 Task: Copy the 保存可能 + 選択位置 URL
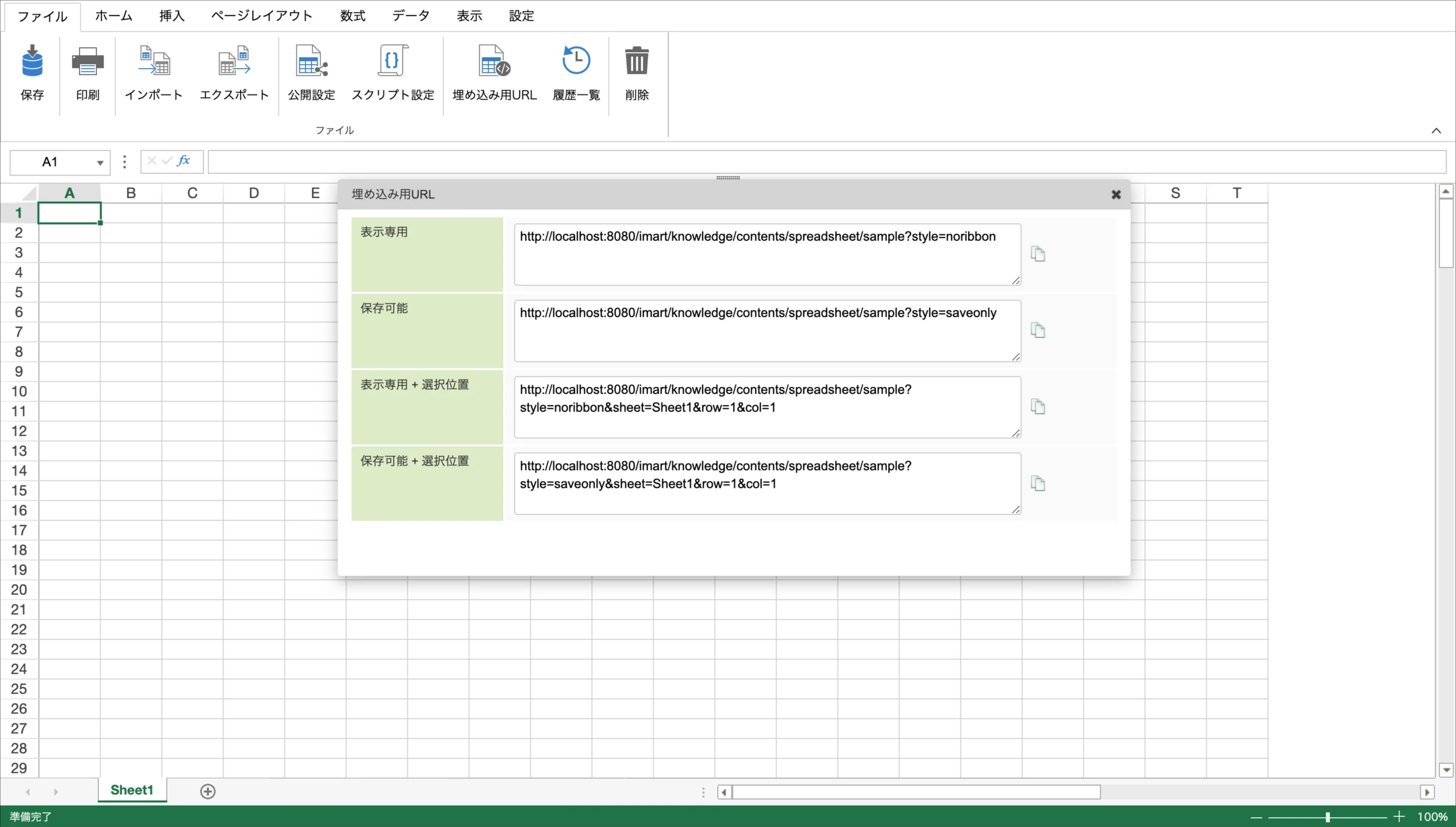(x=1038, y=483)
